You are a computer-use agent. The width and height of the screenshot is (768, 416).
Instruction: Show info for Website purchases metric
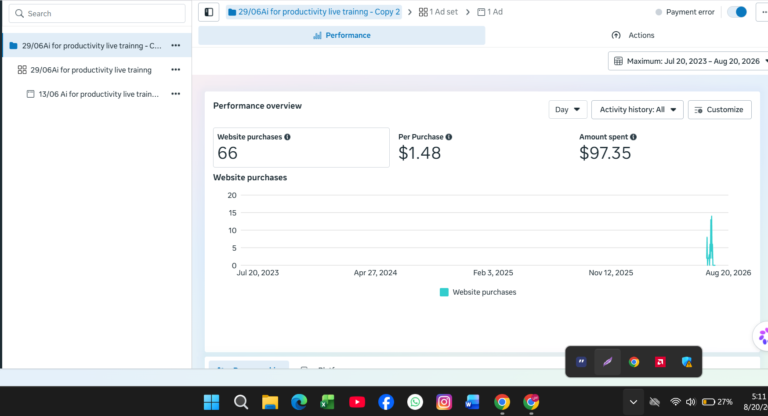click(288, 137)
